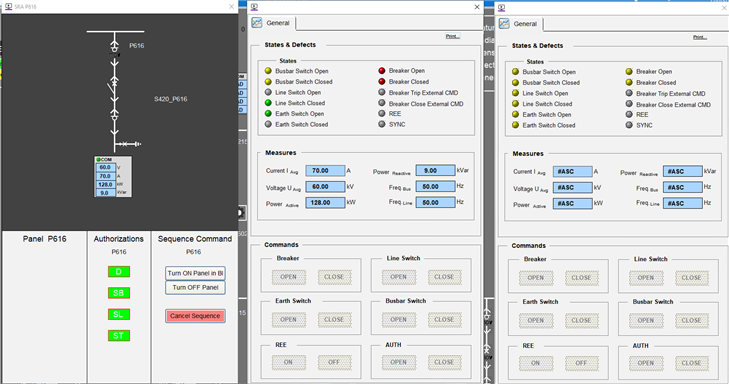Click the green COM indicator in measurement box
The image size is (729, 384).
(x=99, y=159)
